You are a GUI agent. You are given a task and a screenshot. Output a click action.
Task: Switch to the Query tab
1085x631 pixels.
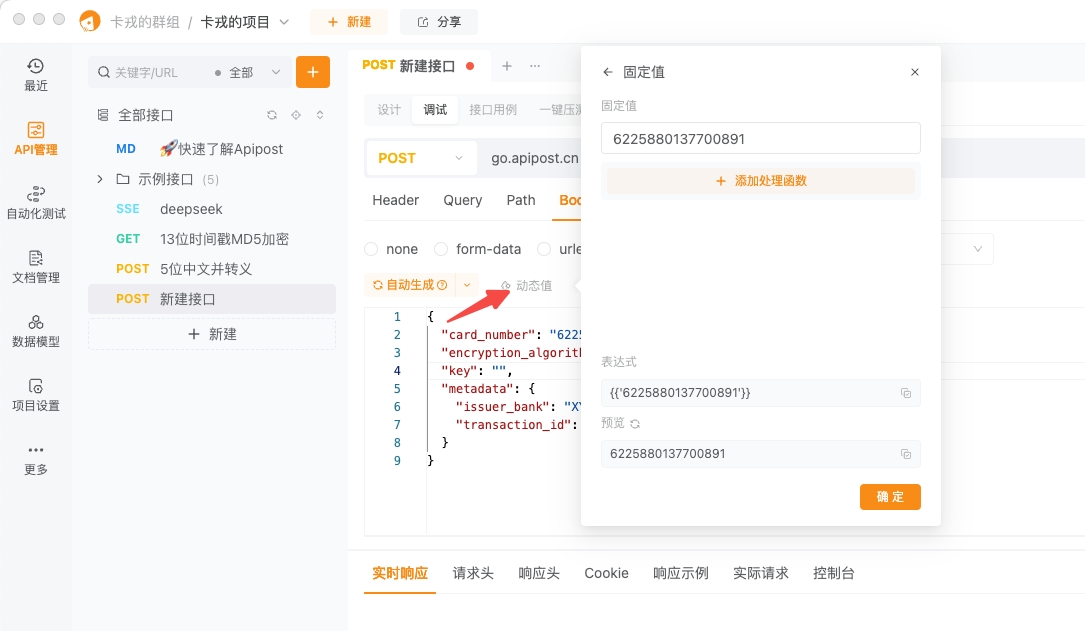tap(462, 200)
